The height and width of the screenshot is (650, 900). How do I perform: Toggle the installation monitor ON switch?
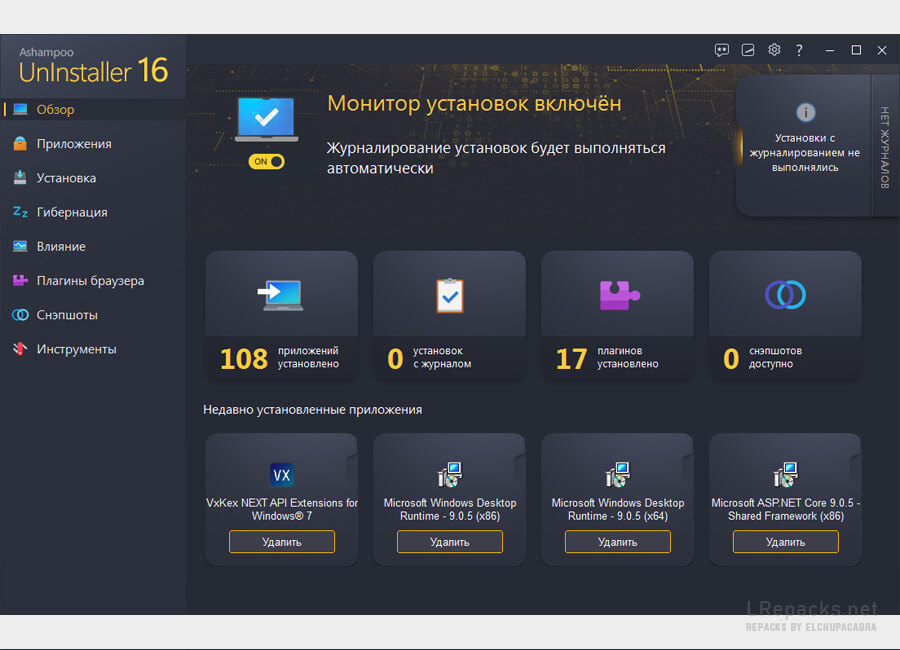click(x=267, y=161)
